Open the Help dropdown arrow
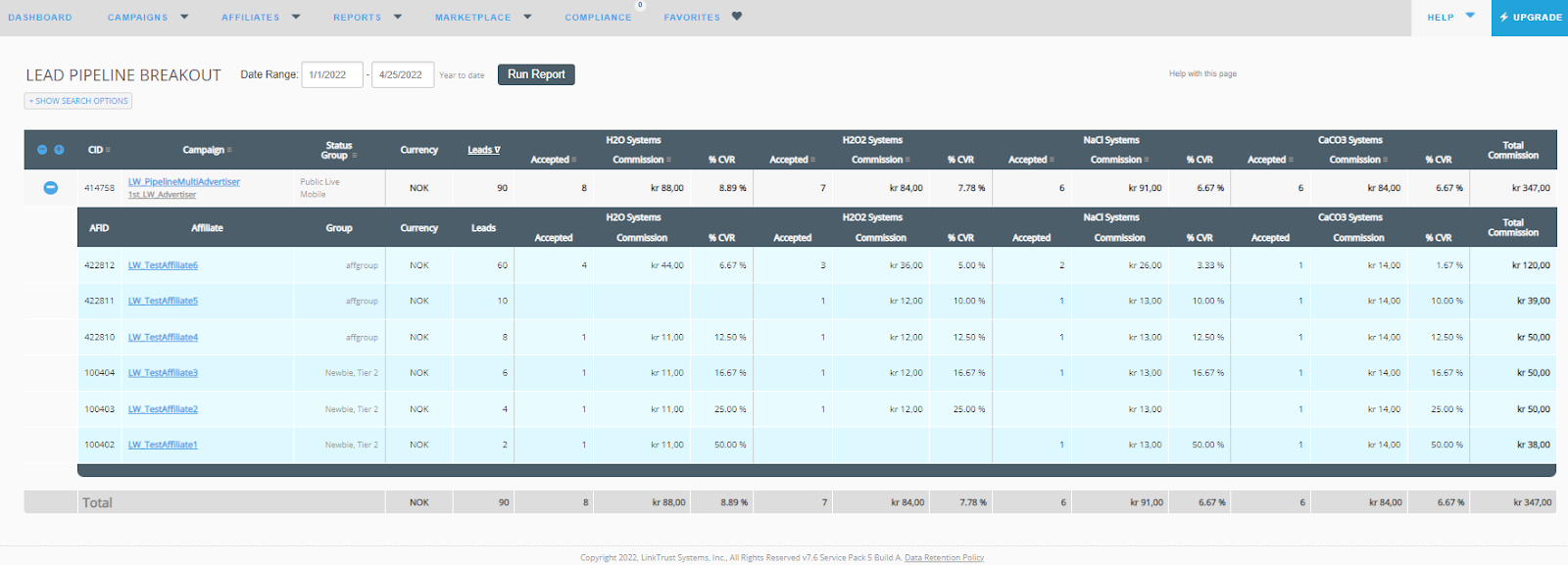 pyautogui.click(x=1470, y=16)
